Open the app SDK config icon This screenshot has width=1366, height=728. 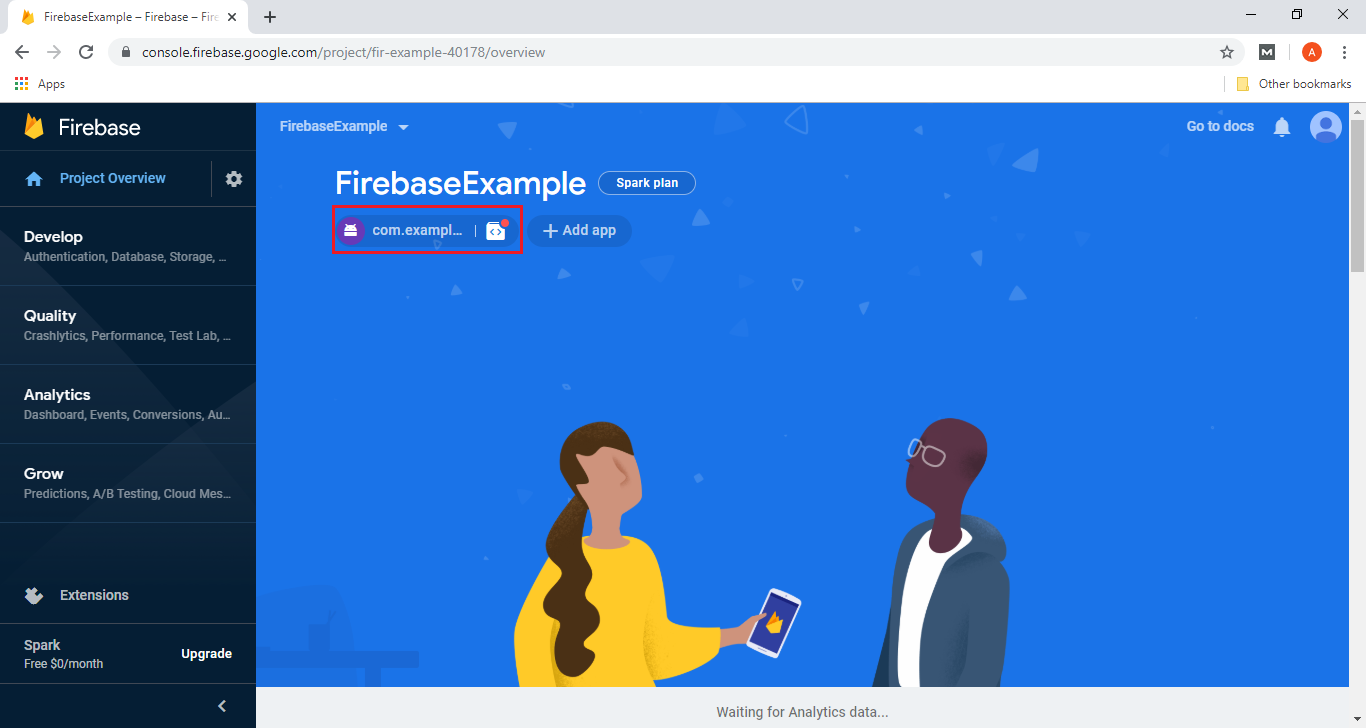point(496,230)
